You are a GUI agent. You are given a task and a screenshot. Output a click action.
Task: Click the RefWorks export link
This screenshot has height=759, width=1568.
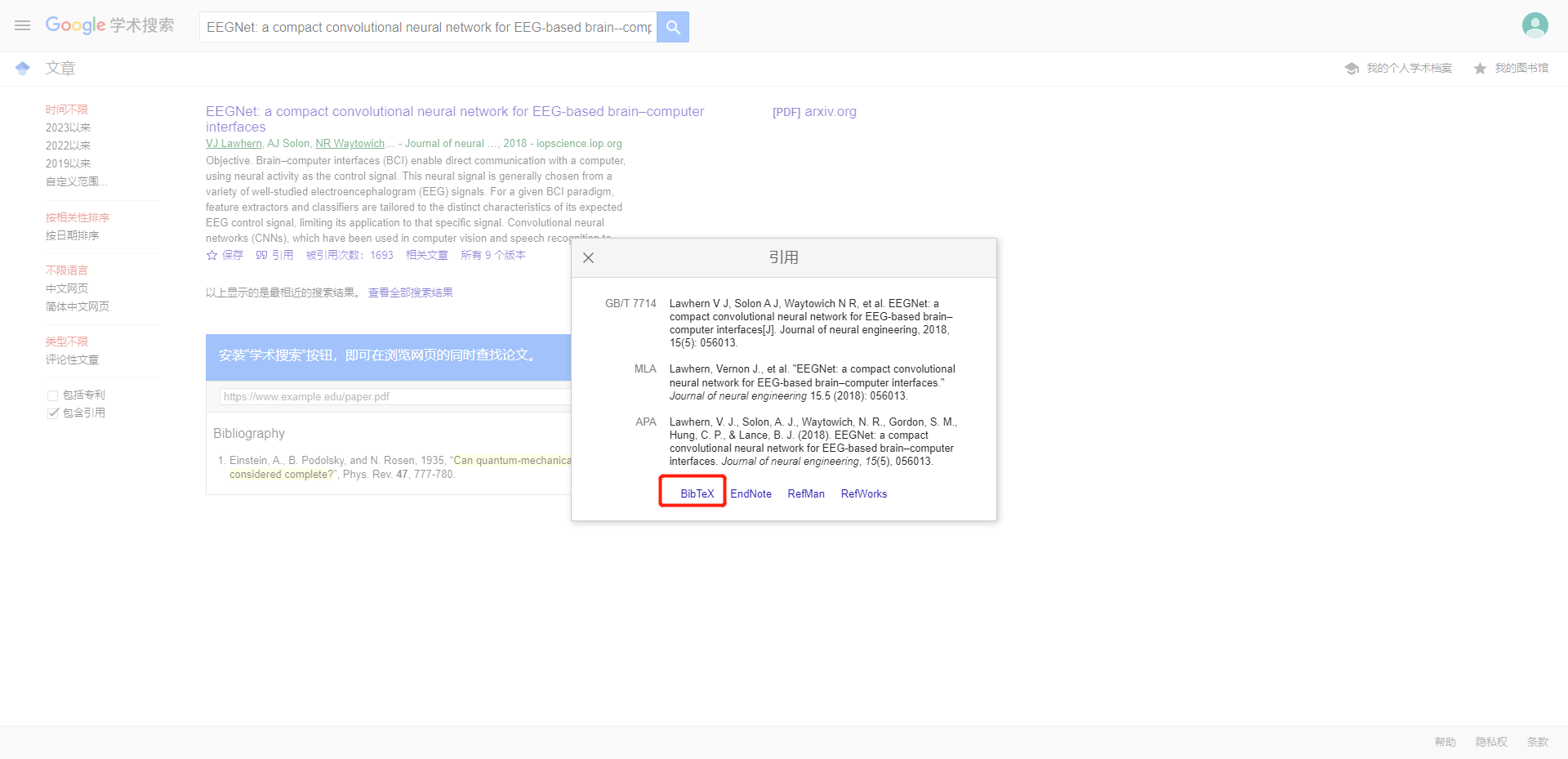[x=864, y=494]
